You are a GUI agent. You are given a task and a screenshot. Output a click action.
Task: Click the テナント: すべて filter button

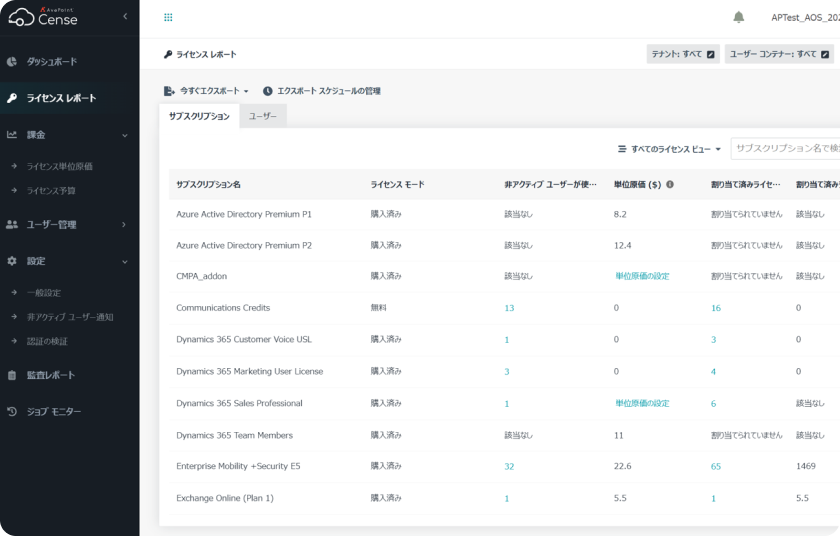coord(683,54)
